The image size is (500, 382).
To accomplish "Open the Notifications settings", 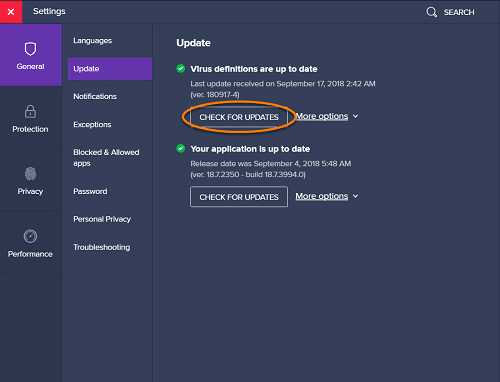I will point(95,96).
